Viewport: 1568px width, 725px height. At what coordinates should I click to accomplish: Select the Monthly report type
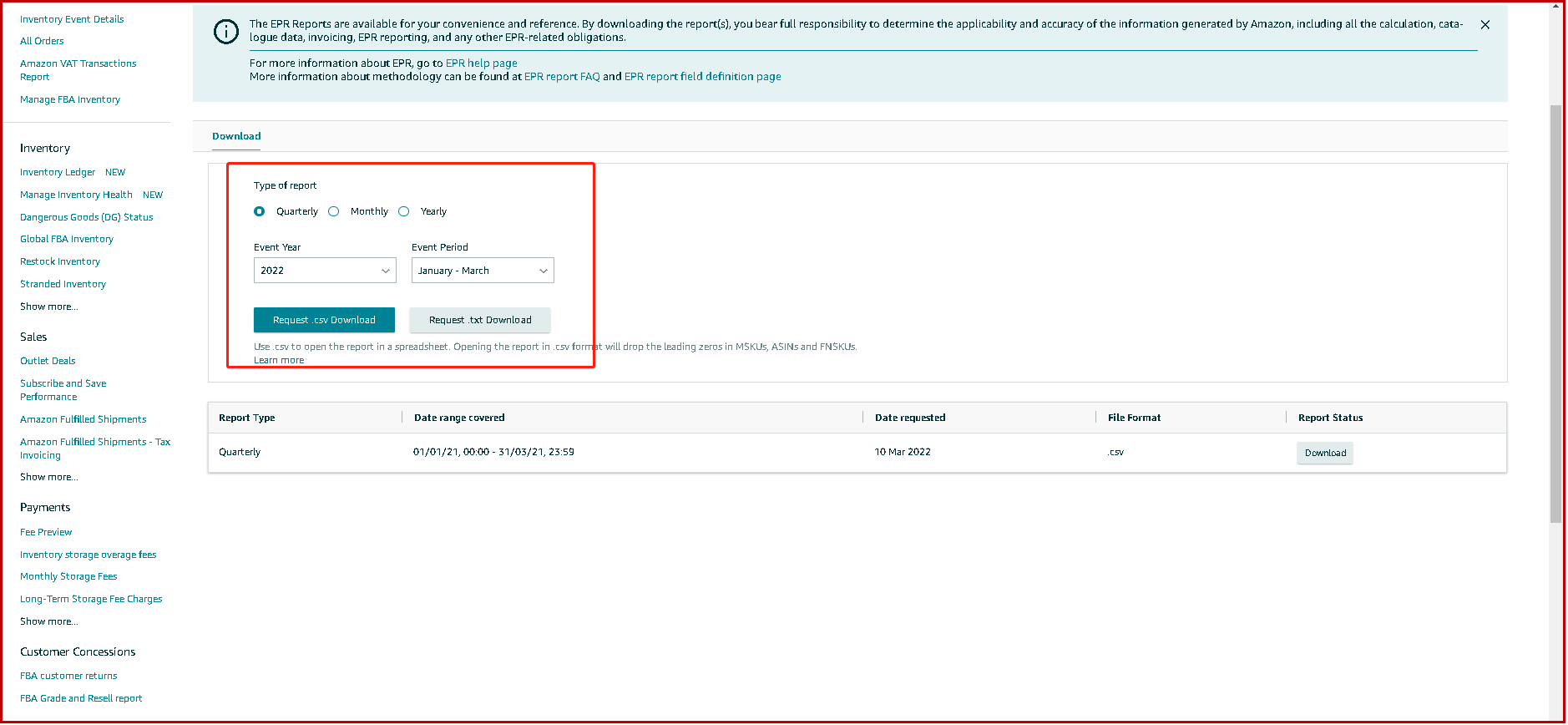[x=334, y=211]
